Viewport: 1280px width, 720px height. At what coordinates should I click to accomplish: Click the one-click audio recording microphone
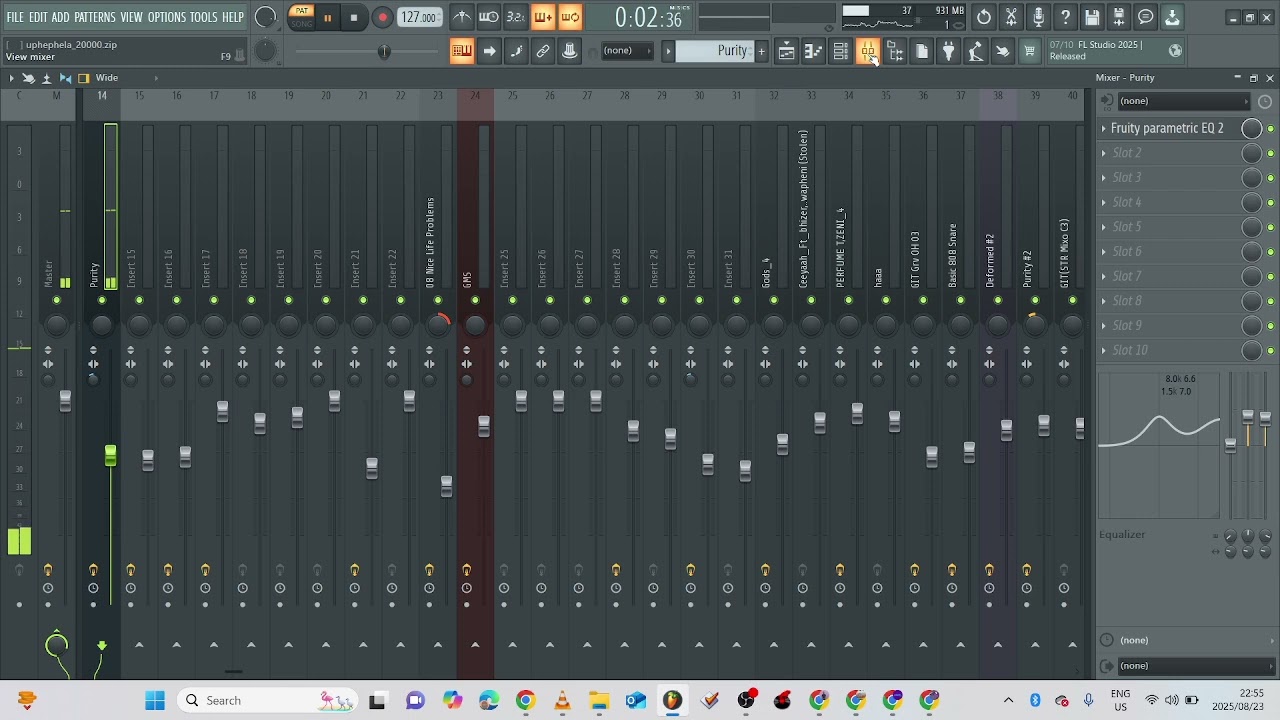(1039, 17)
